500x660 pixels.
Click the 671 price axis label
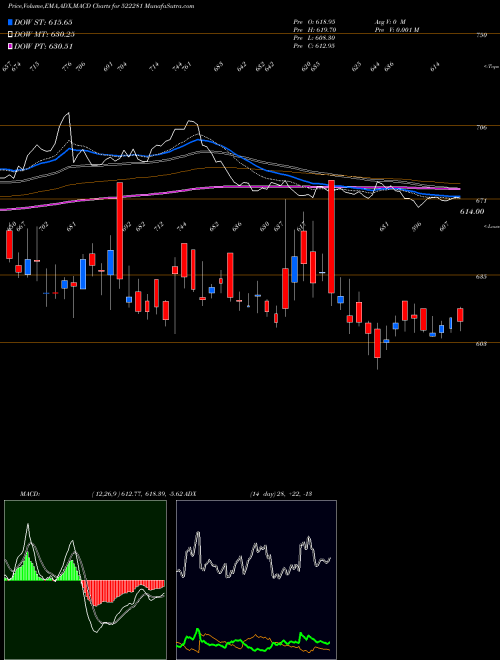click(481, 201)
